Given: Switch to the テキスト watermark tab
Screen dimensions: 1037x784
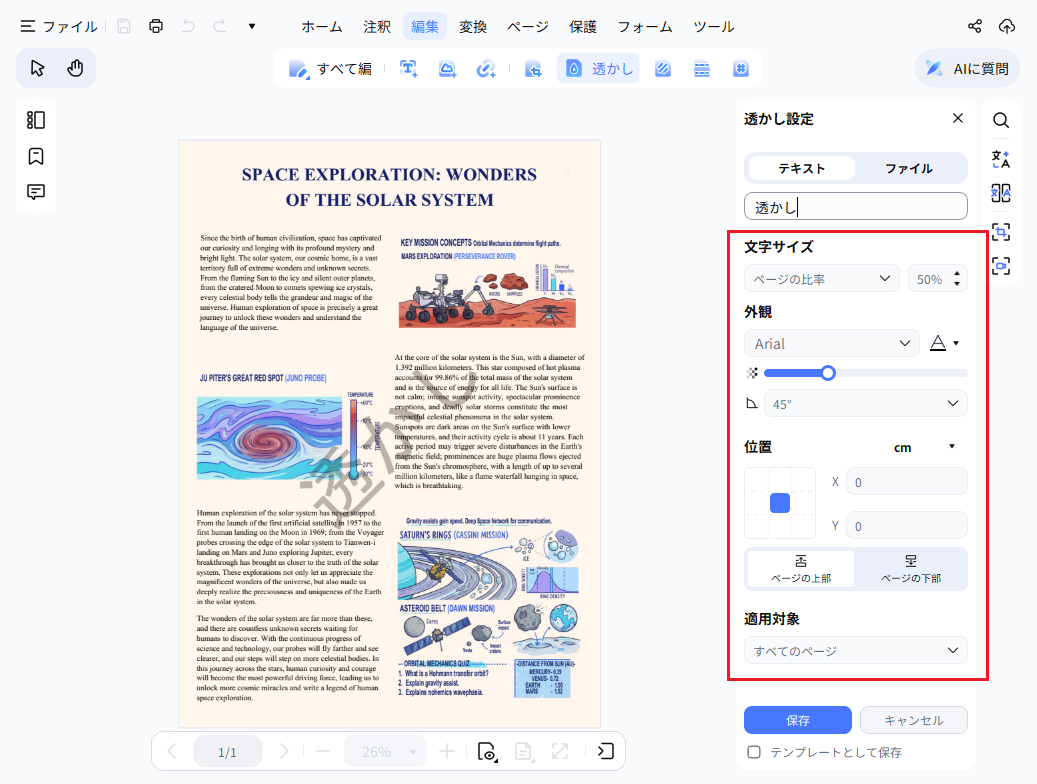Looking at the screenshot, I should pyautogui.click(x=801, y=168).
